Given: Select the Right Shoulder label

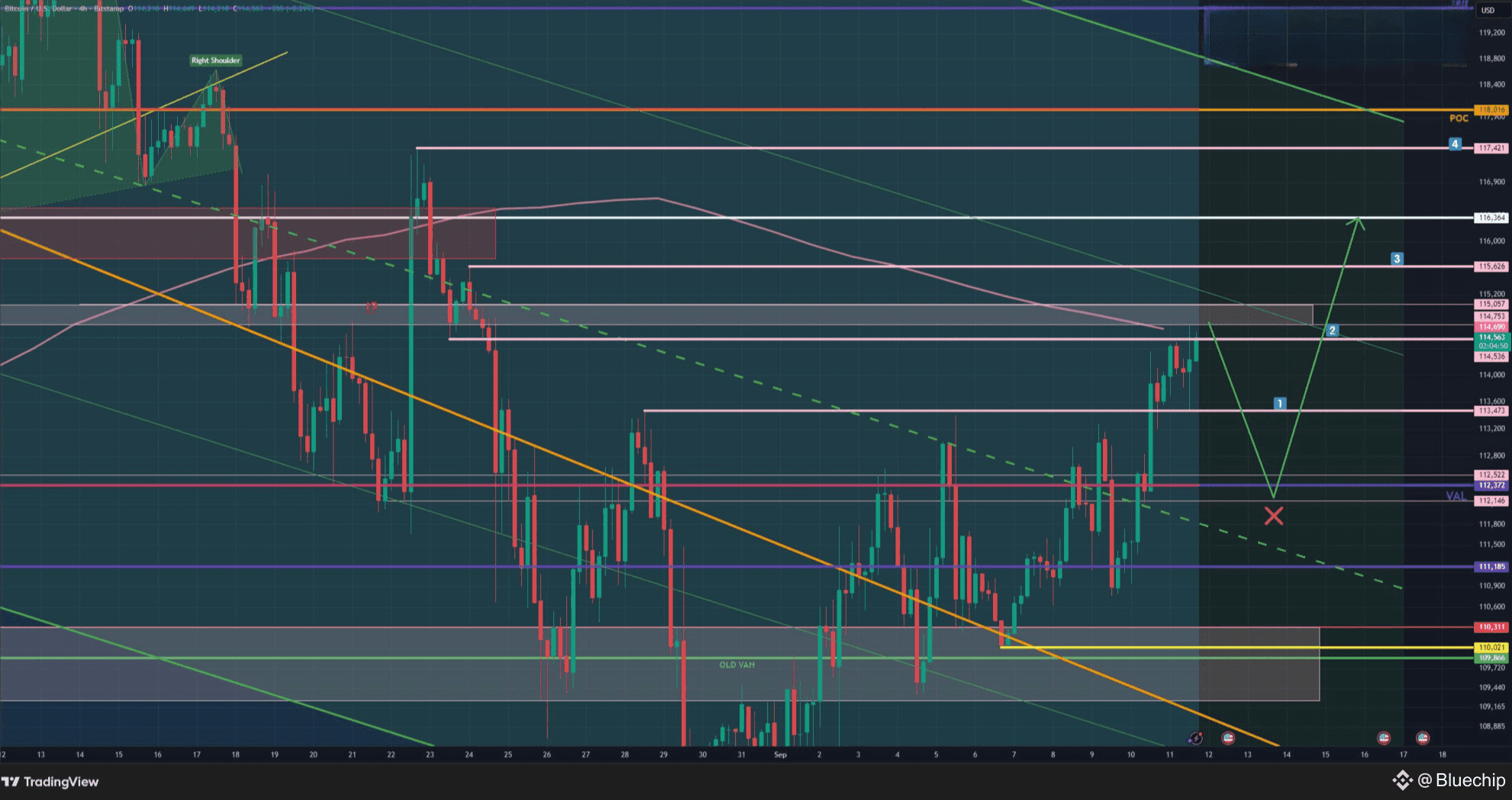Looking at the screenshot, I should click(216, 60).
